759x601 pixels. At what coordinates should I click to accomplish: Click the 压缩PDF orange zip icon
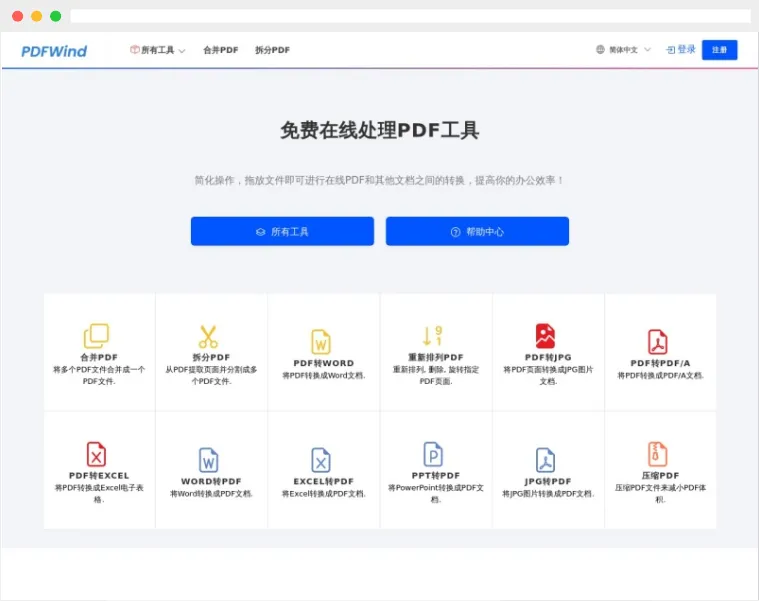coord(658,454)
